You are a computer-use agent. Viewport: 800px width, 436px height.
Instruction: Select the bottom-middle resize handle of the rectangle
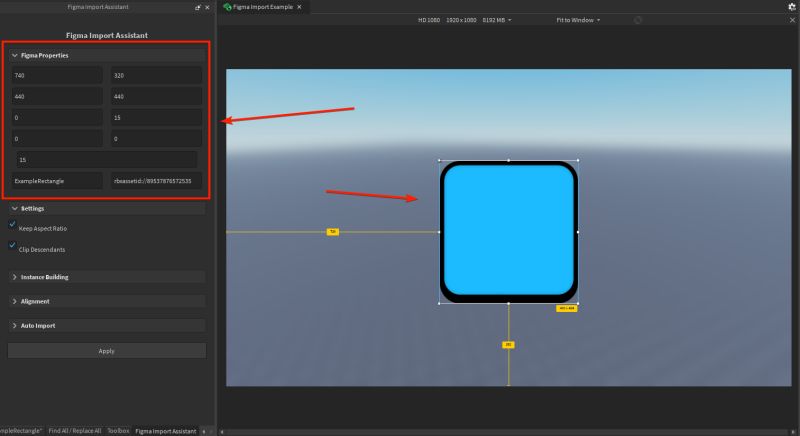click(x=509, y=303)
